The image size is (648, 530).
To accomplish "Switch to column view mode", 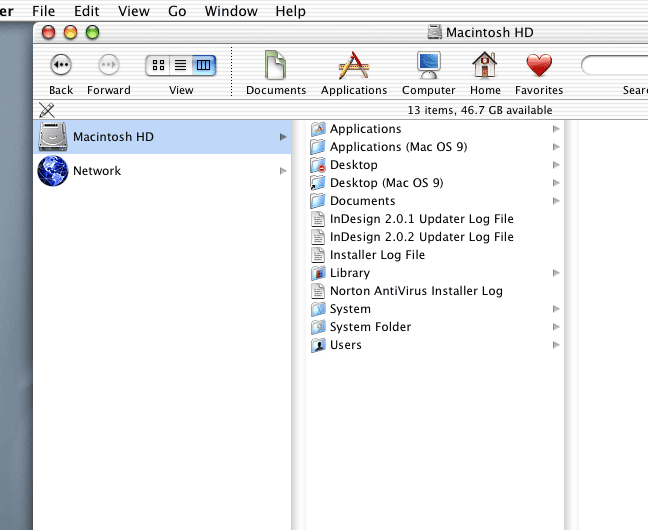I will pyautogui.click(x=204, y=65).
